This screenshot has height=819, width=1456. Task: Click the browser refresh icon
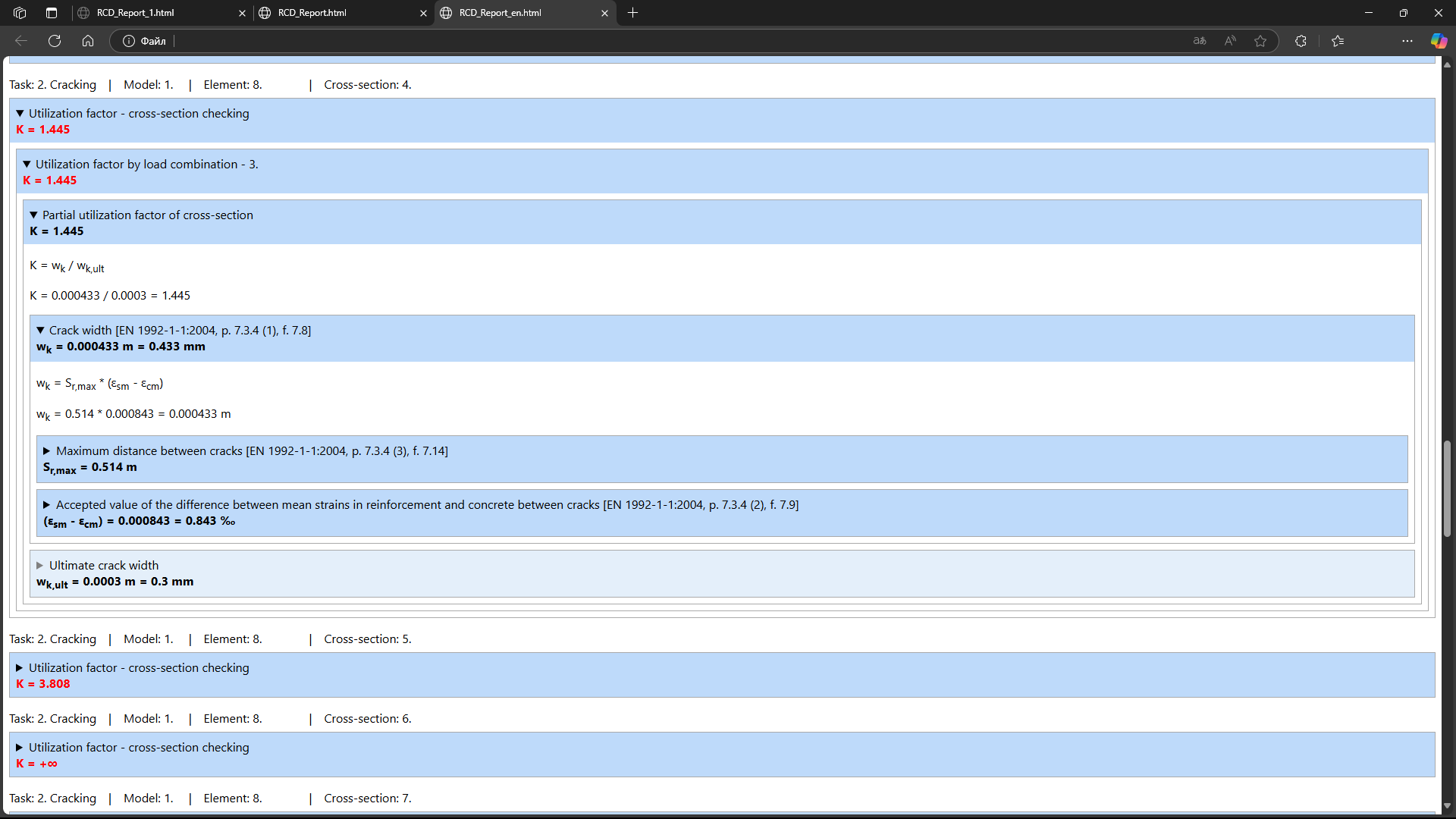(55, 41)
